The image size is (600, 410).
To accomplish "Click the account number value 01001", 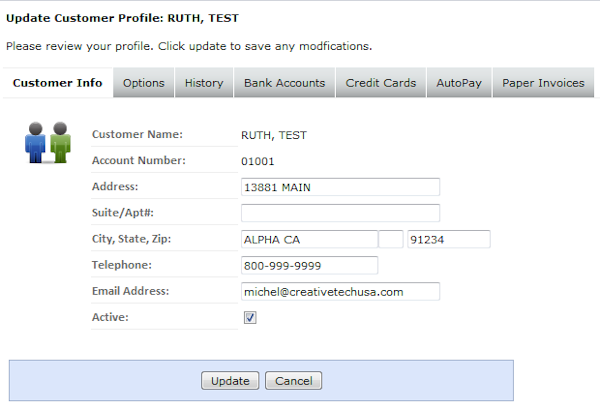I will point(258,160).
